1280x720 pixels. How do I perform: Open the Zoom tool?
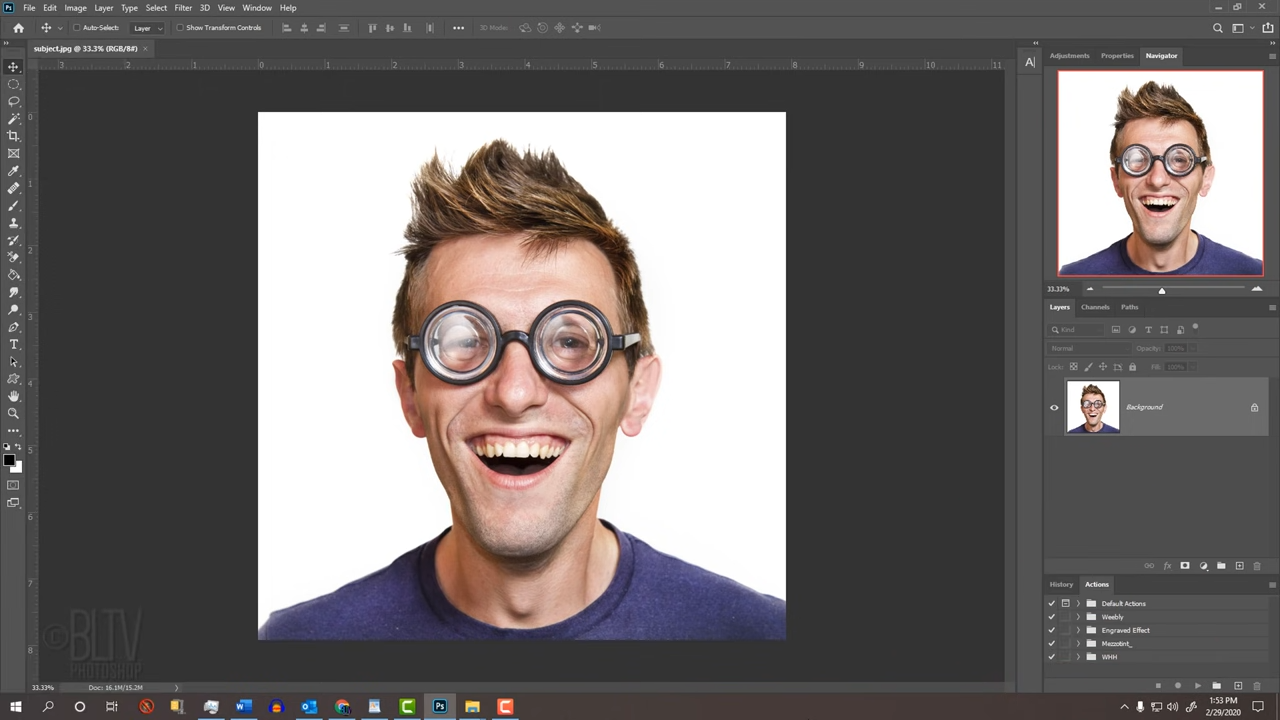pyautogui.click(x=13, y=413)
